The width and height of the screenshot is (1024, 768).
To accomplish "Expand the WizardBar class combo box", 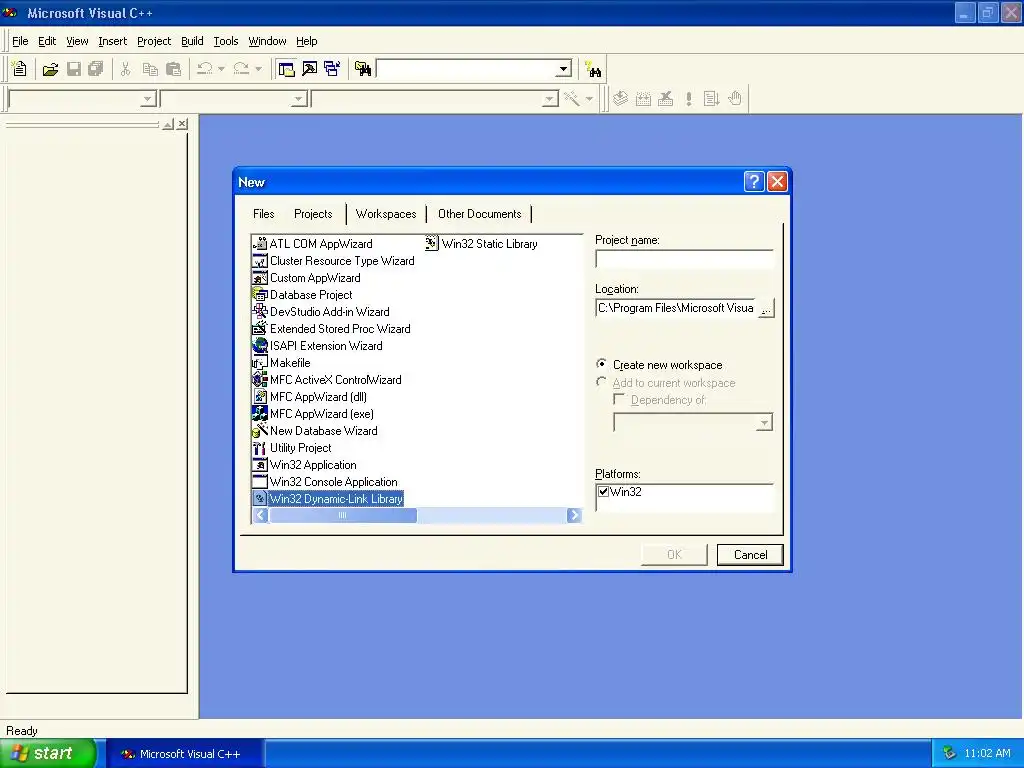I will click(x=148, y=99).
